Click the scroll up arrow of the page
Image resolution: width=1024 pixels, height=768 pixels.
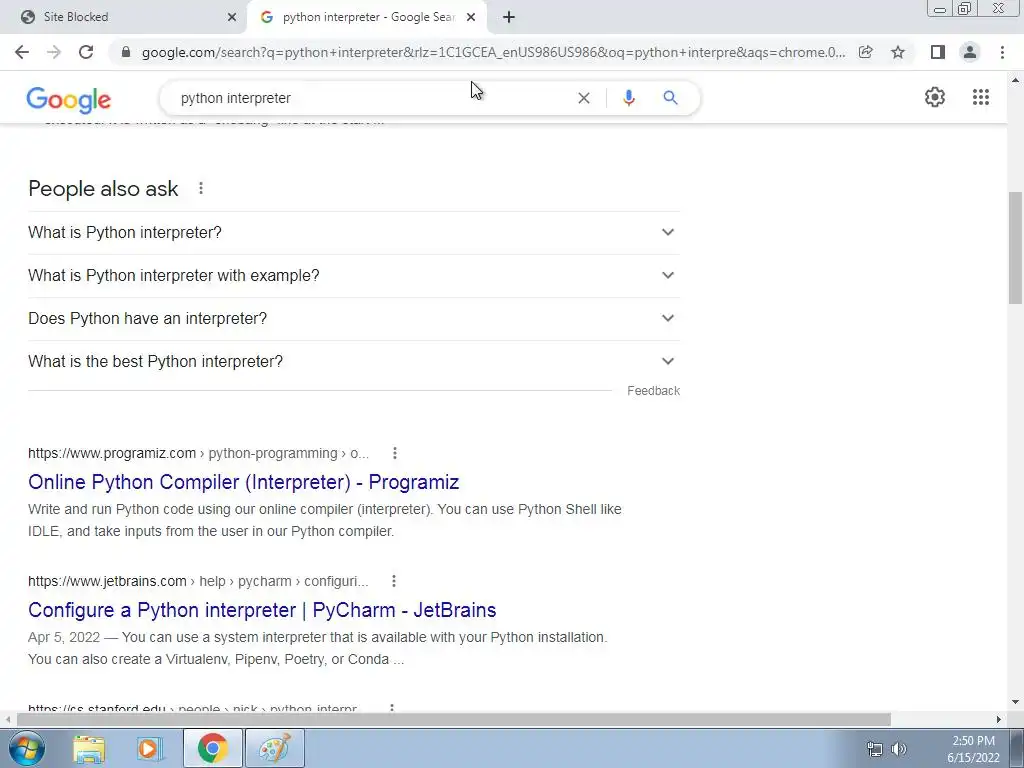click(x=1016, y=80)
